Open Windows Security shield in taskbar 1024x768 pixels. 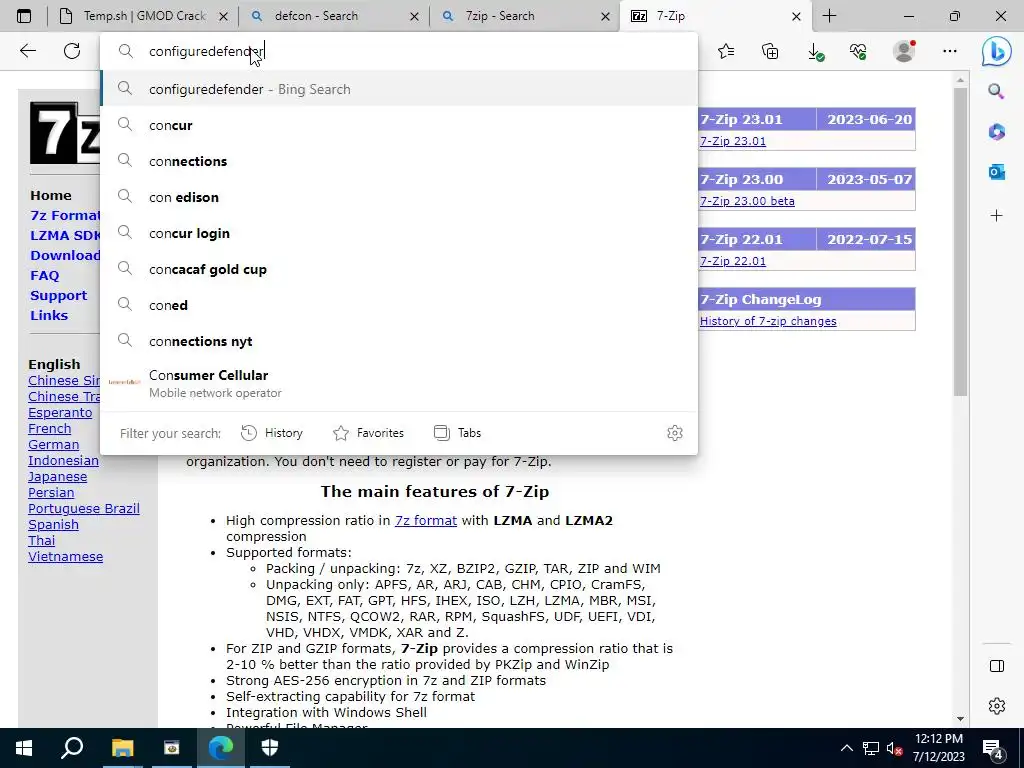tap(270, 748)
